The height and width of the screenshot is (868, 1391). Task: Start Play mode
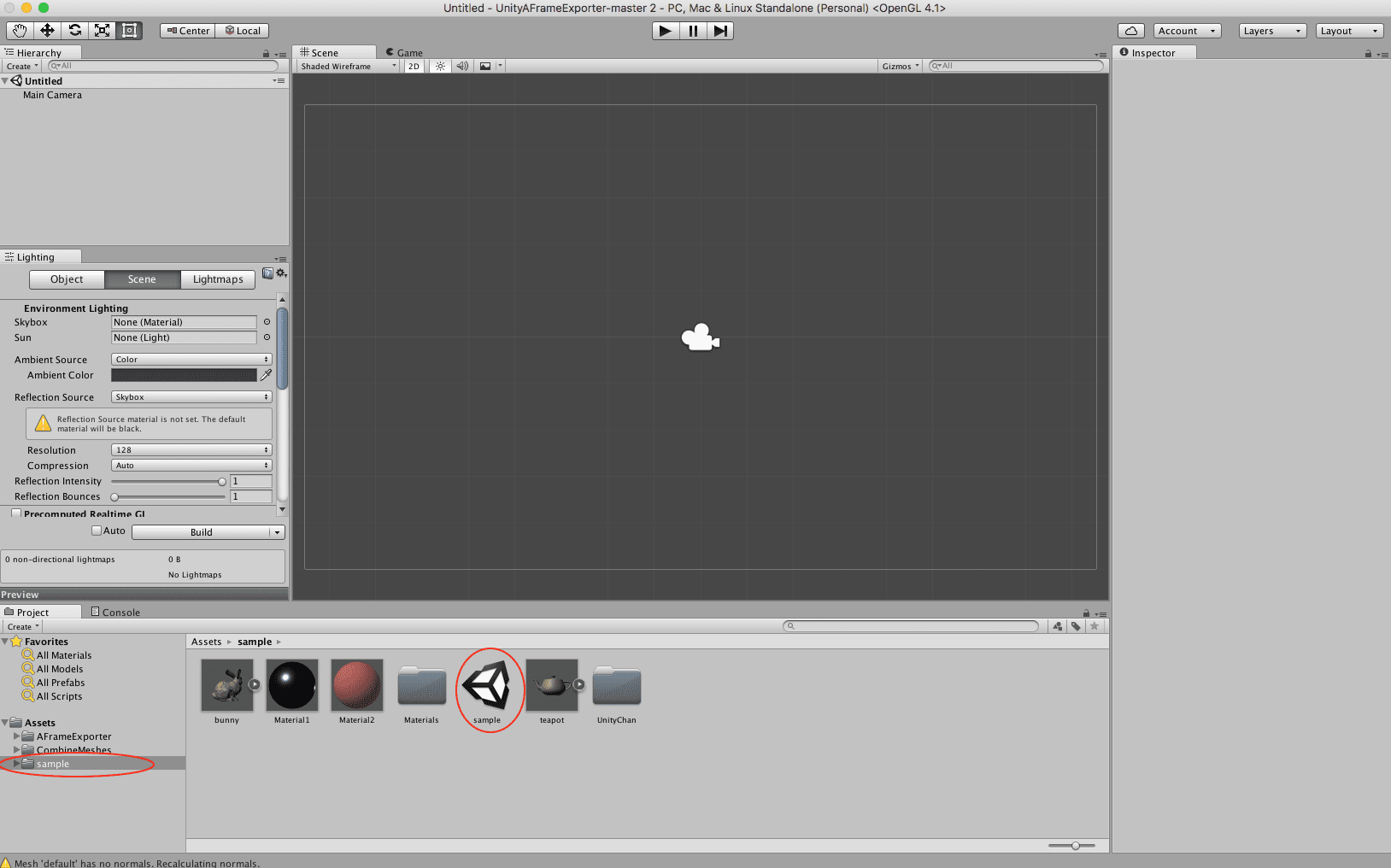[x=665, y=31]
